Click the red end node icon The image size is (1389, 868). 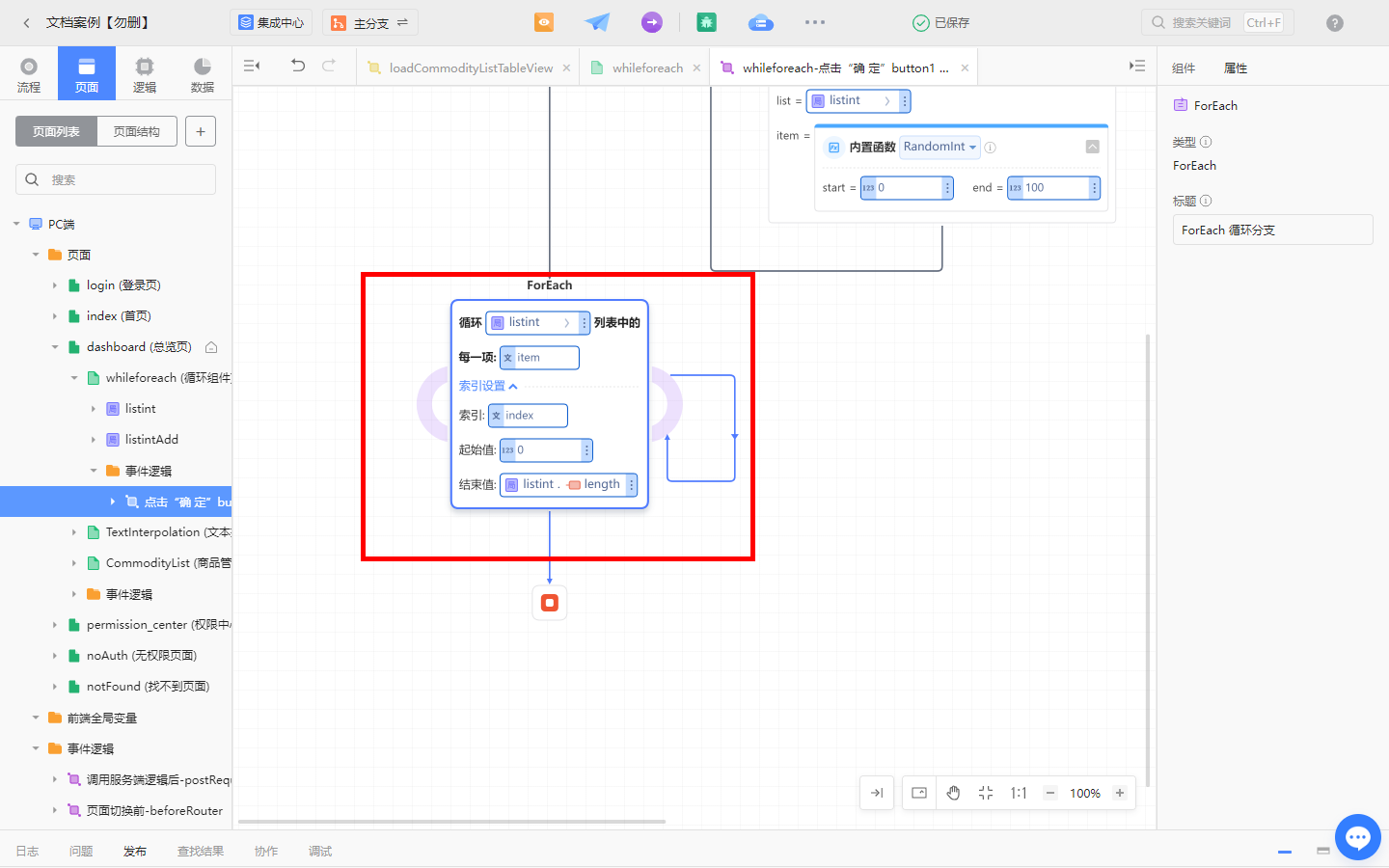tap(550, 603)
